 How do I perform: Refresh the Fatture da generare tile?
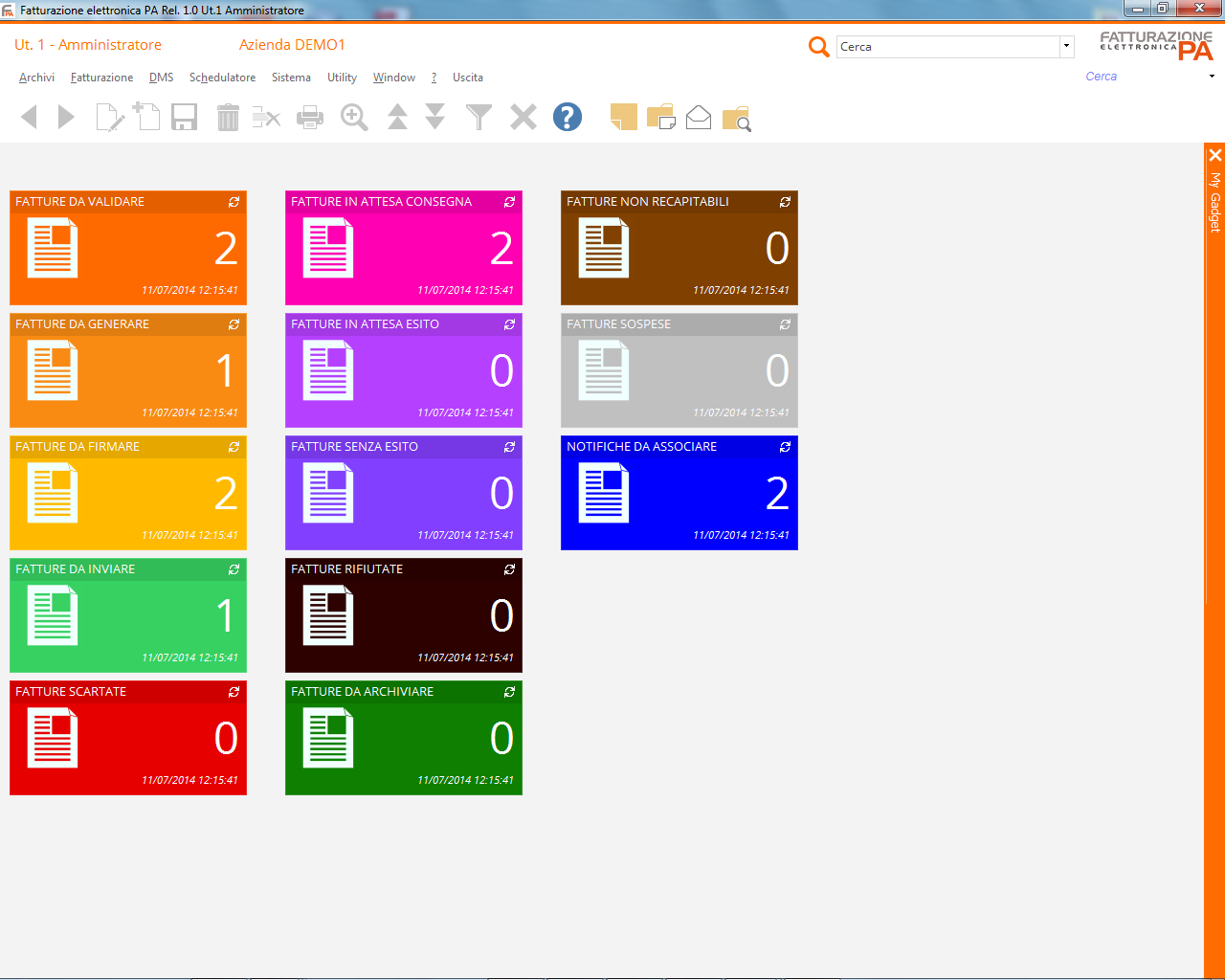coord(234,324)
